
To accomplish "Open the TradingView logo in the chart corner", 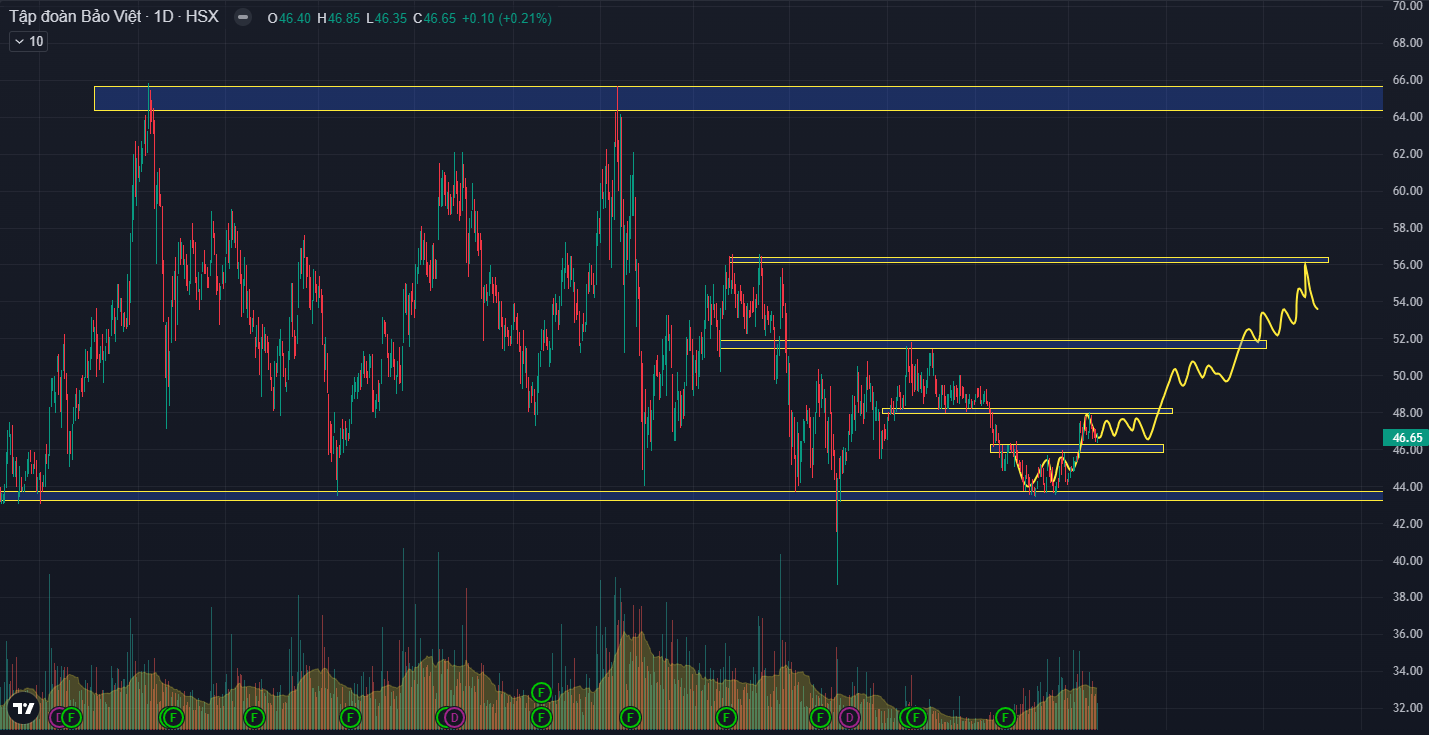I will click(x=22, y=708).
